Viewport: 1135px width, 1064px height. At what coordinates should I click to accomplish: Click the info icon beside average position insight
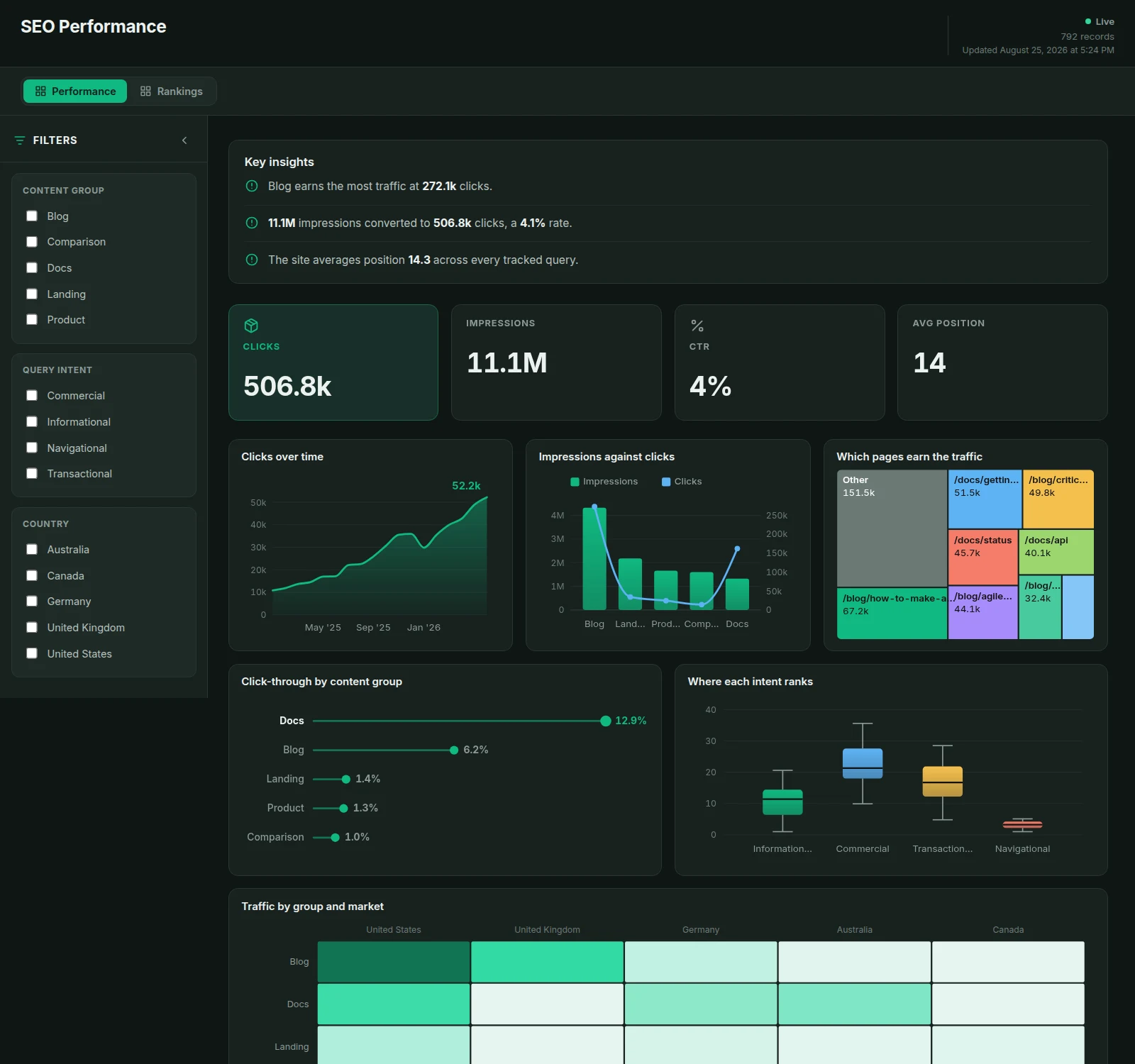[252, 260]
